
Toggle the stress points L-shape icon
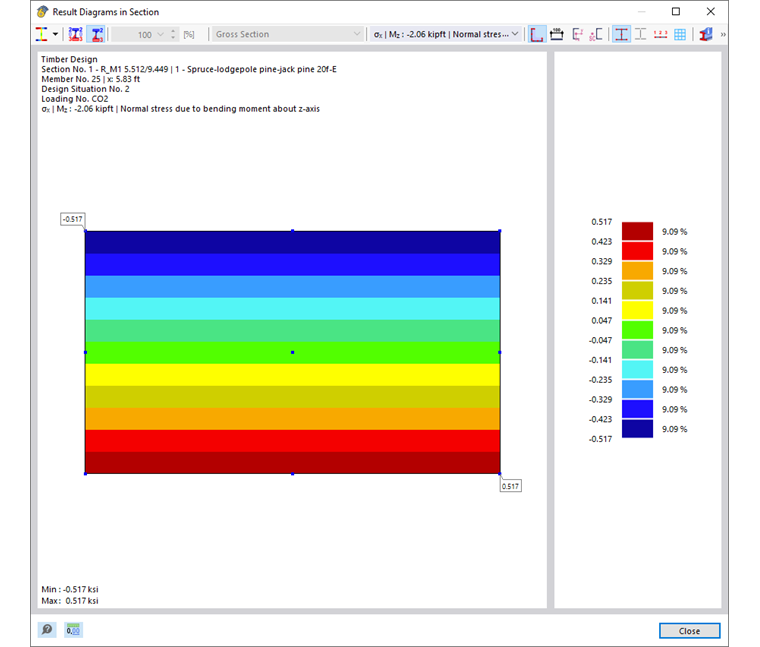pos(537,34)
